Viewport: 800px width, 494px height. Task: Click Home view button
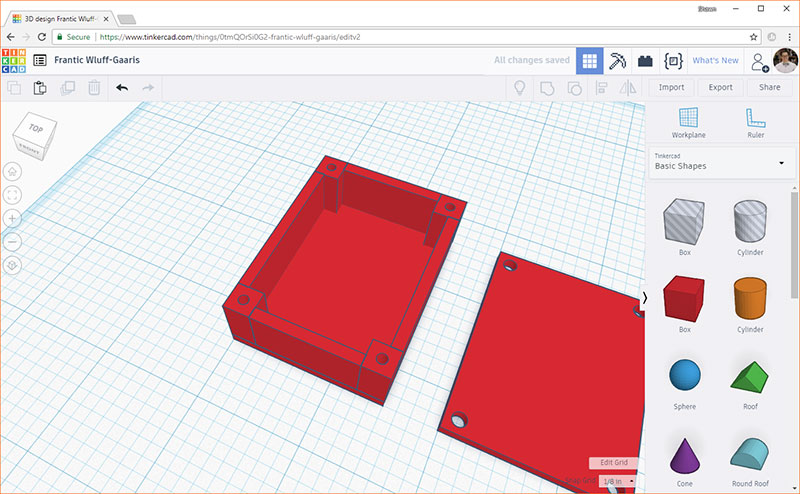point(13,171)
